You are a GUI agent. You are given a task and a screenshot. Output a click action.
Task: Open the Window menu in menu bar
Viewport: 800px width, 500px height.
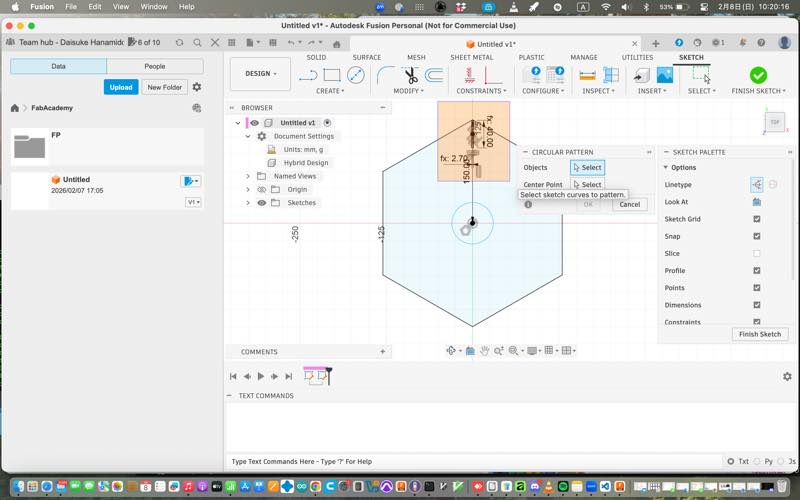coord(153,7)
